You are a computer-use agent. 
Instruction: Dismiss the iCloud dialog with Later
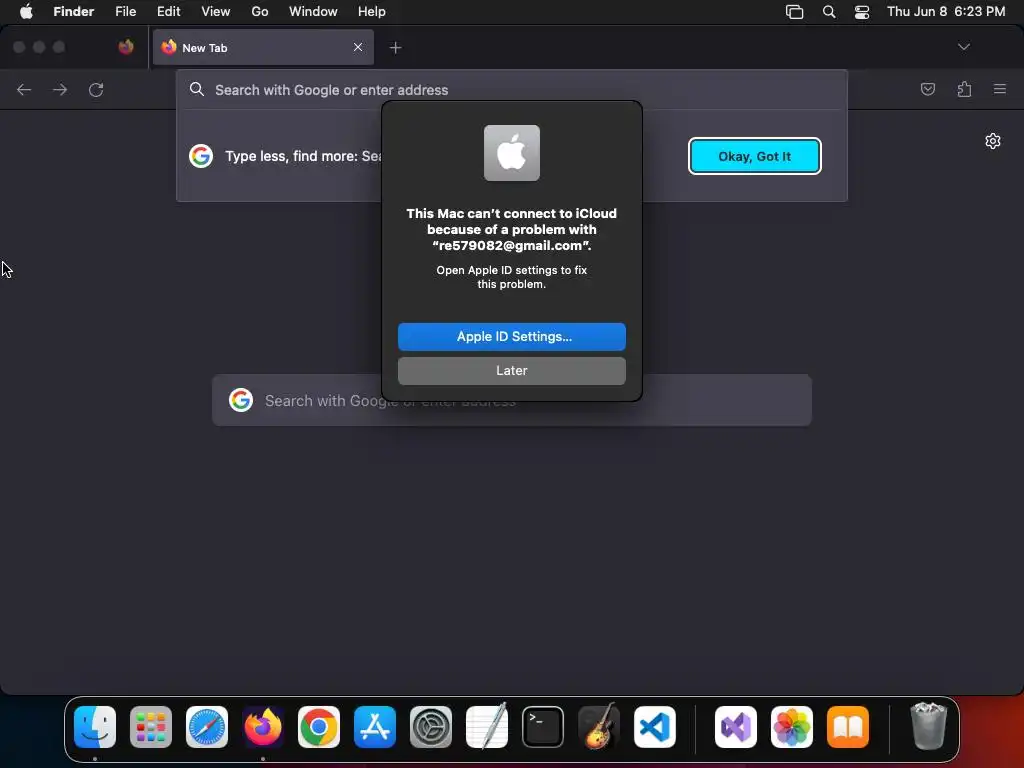(x=511, y=370)
